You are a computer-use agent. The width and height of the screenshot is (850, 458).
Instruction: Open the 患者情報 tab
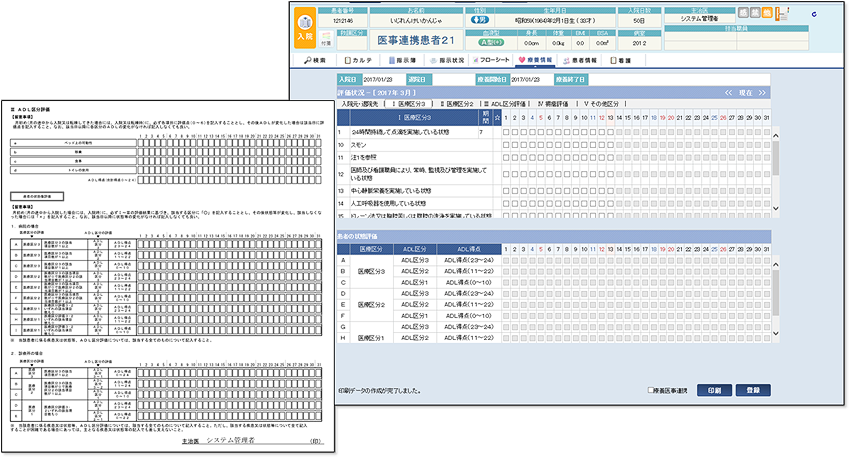(580, 60)
